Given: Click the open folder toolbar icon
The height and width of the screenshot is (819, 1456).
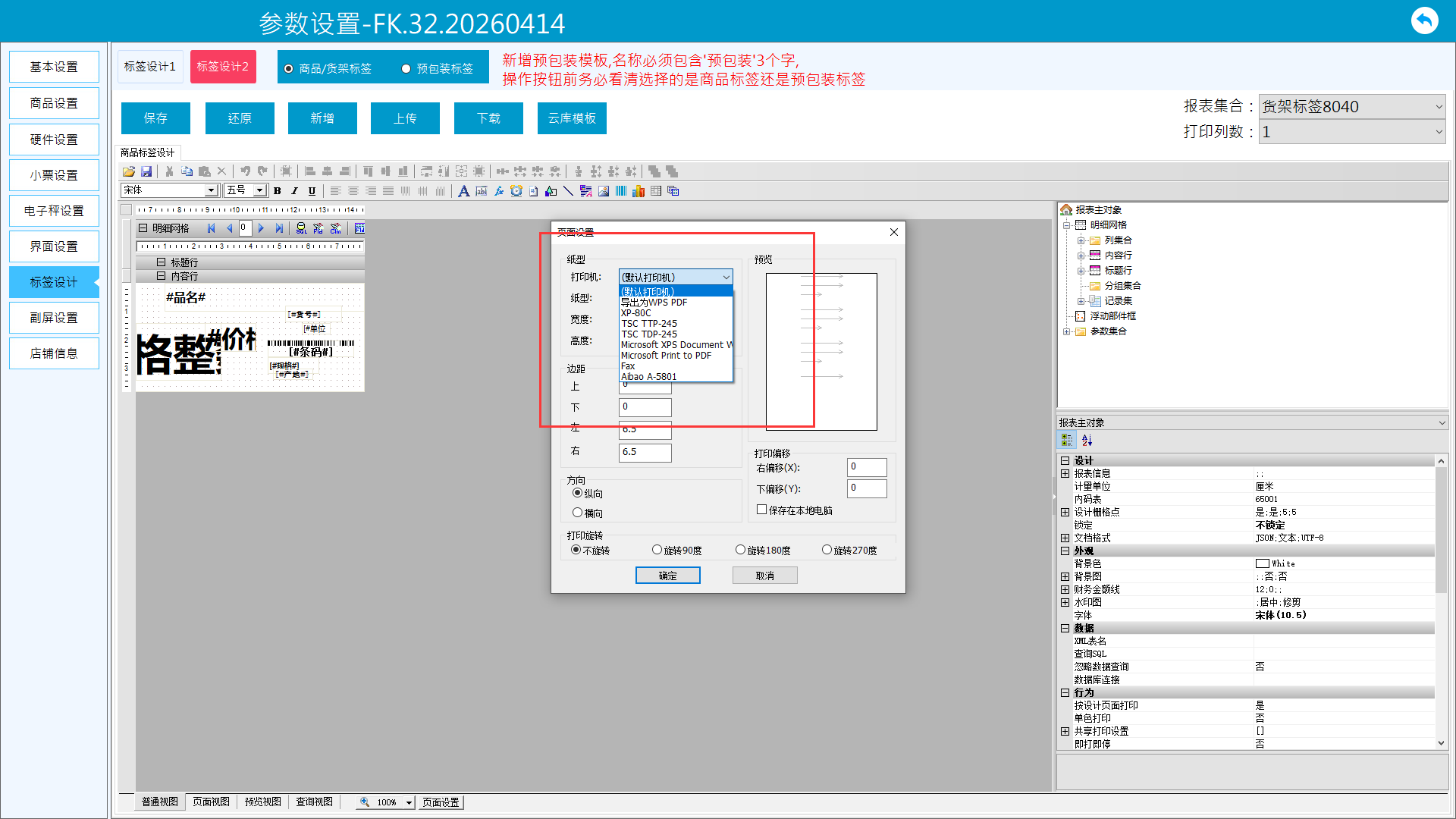Looking at the screenshot, I should pyautogui.click(x=129, y=171).
